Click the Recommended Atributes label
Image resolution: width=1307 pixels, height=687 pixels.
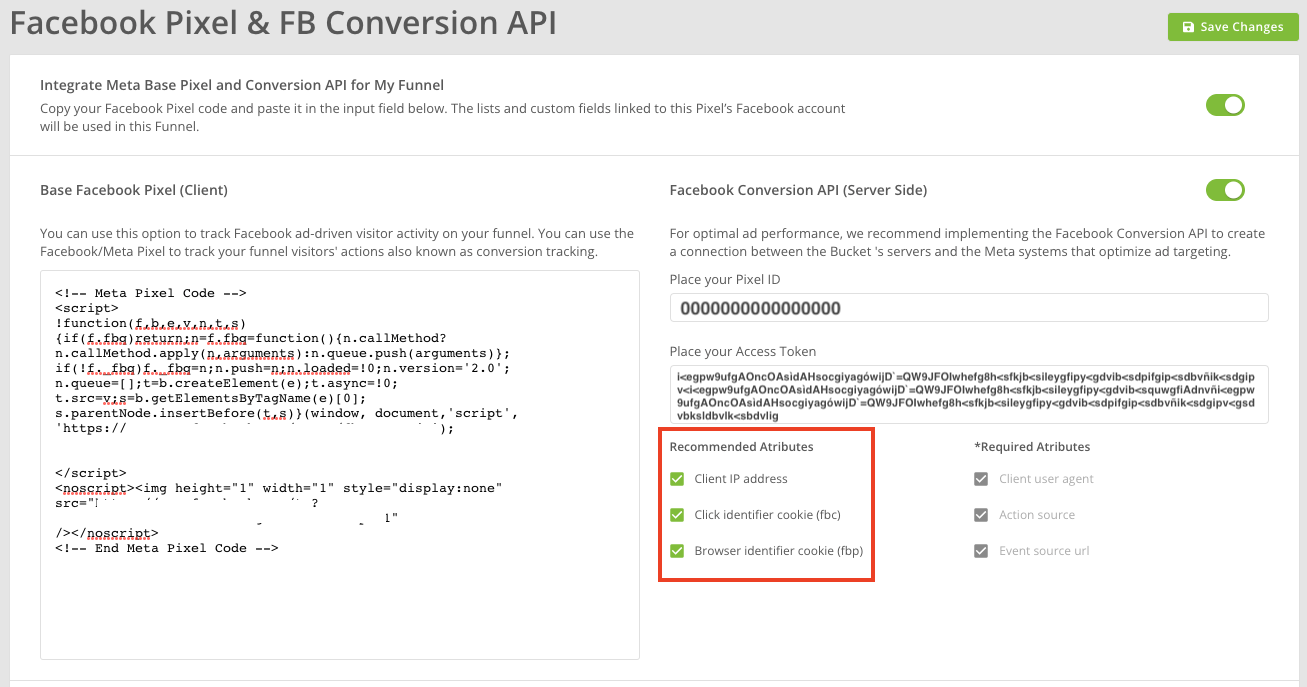[x=741, y=447]
